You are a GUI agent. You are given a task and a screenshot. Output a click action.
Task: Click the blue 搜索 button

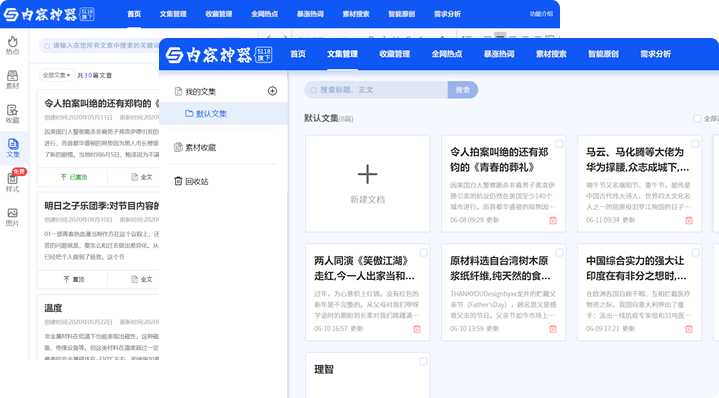(463, 90)
